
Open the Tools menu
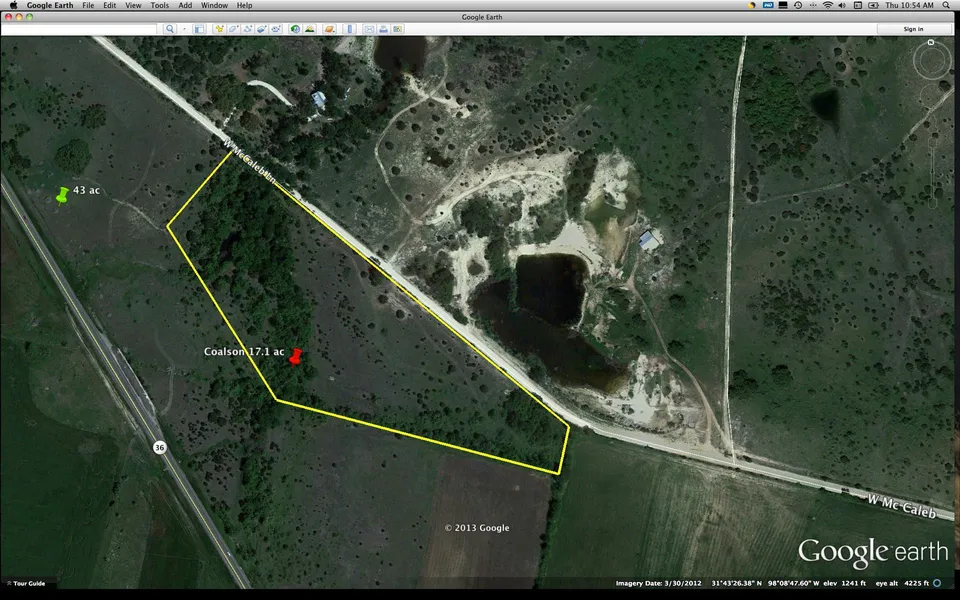click(159, 5)
